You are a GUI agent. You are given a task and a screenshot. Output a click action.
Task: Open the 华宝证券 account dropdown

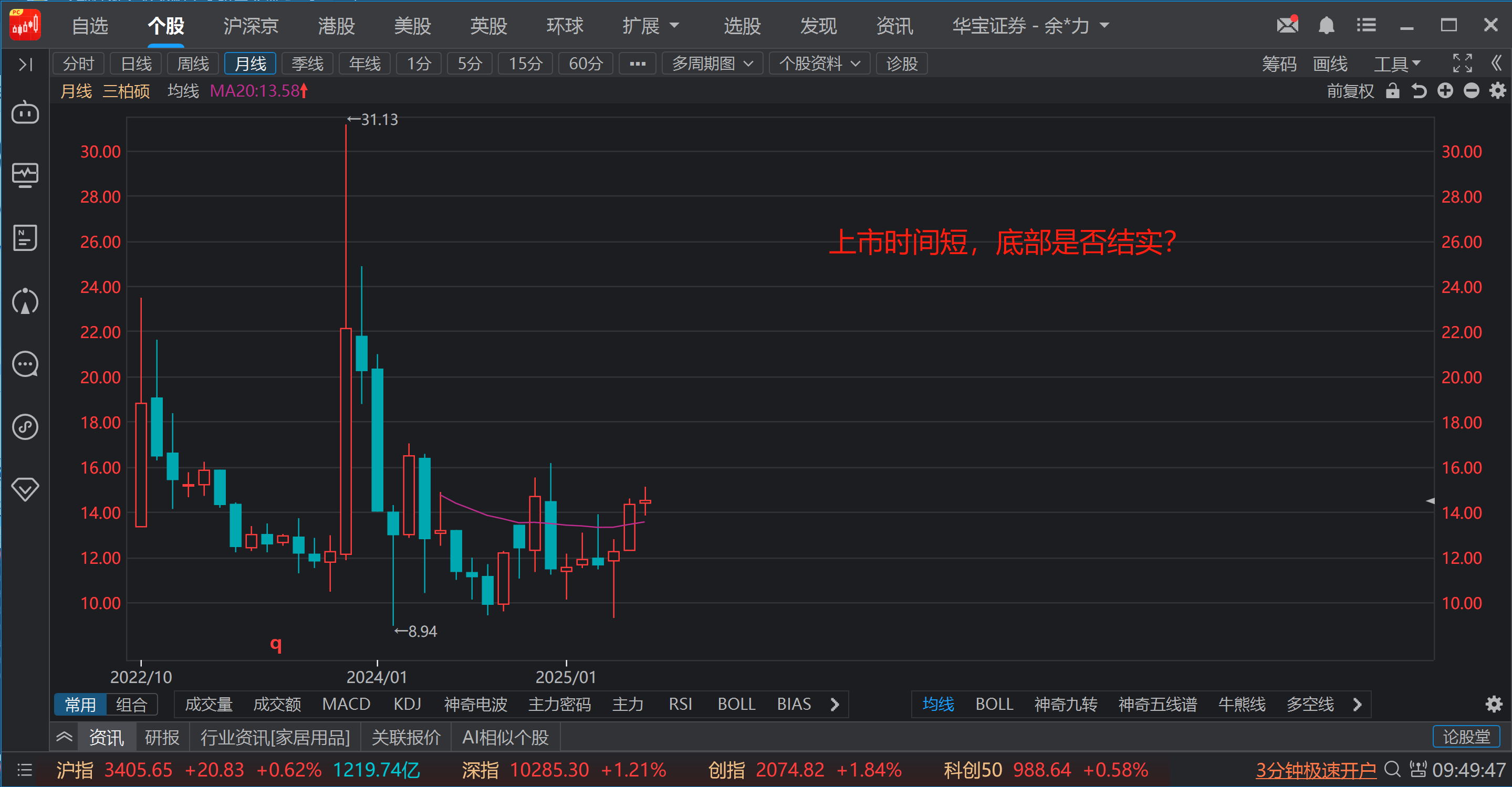click(x=1031, y=26)
